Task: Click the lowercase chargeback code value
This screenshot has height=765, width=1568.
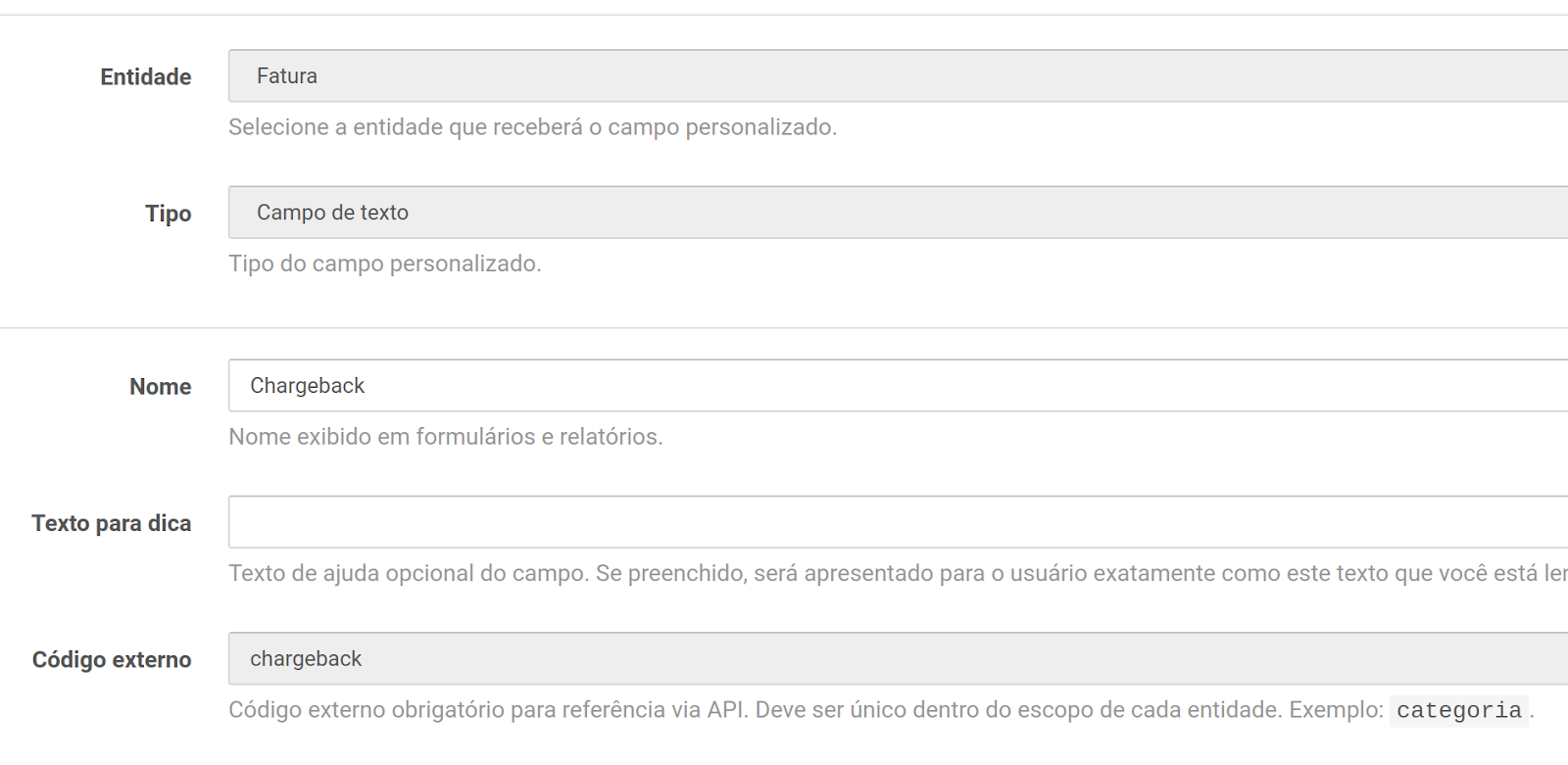Action: [306, 659]
